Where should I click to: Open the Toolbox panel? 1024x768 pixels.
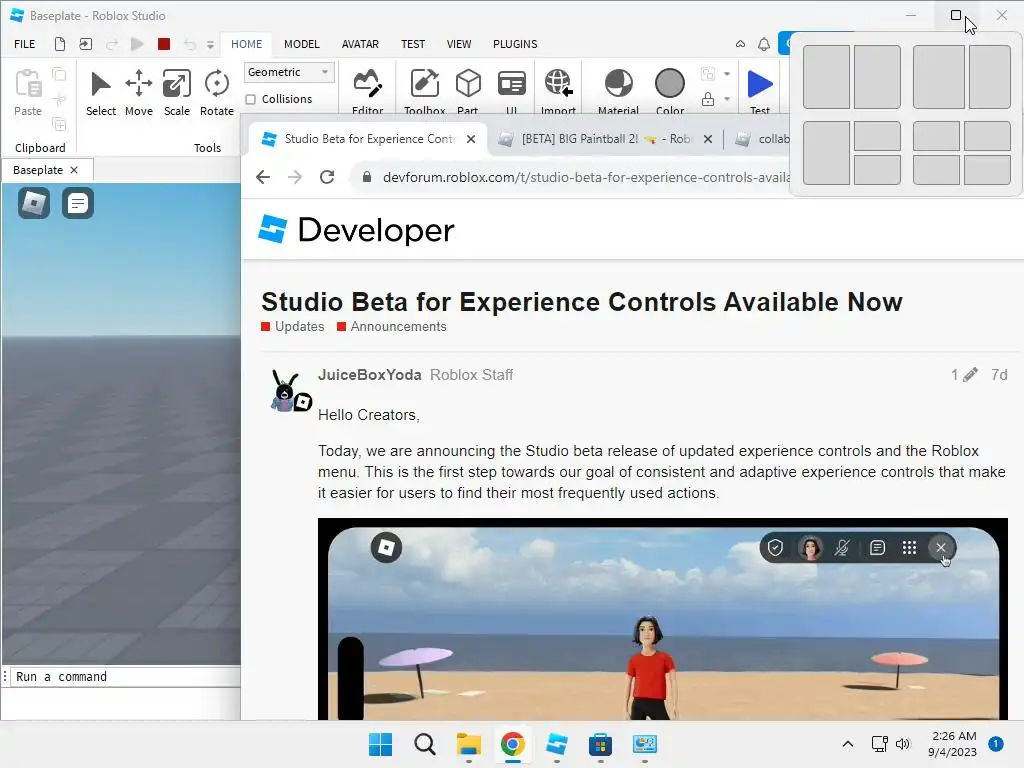(424, 91)
